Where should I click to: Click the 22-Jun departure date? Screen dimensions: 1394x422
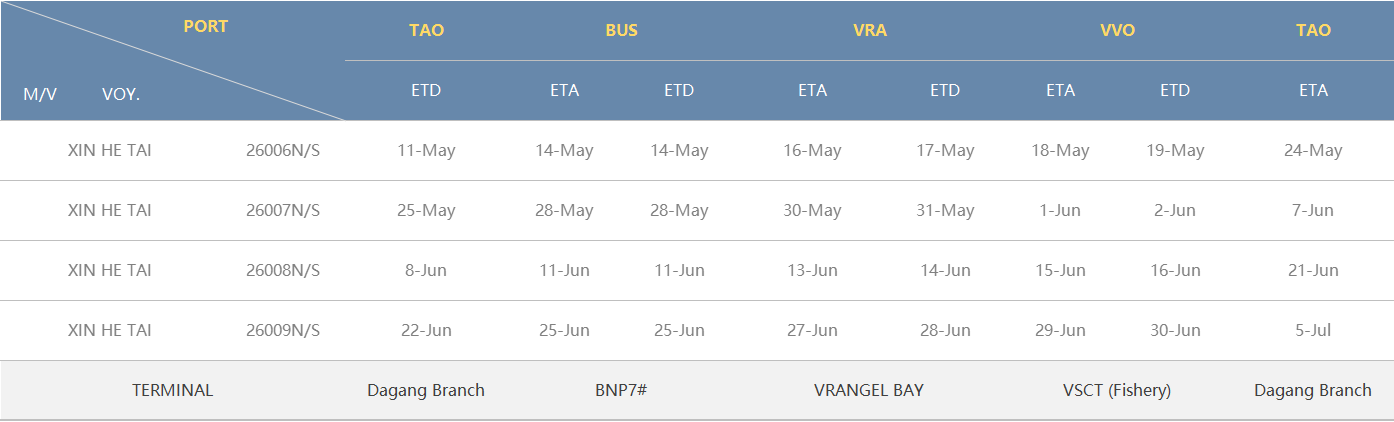pos(426,331)
